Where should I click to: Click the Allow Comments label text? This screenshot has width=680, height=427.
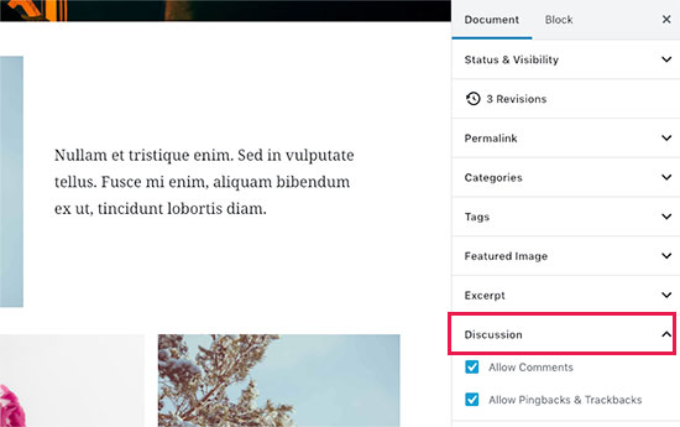(x=530, y=368)
